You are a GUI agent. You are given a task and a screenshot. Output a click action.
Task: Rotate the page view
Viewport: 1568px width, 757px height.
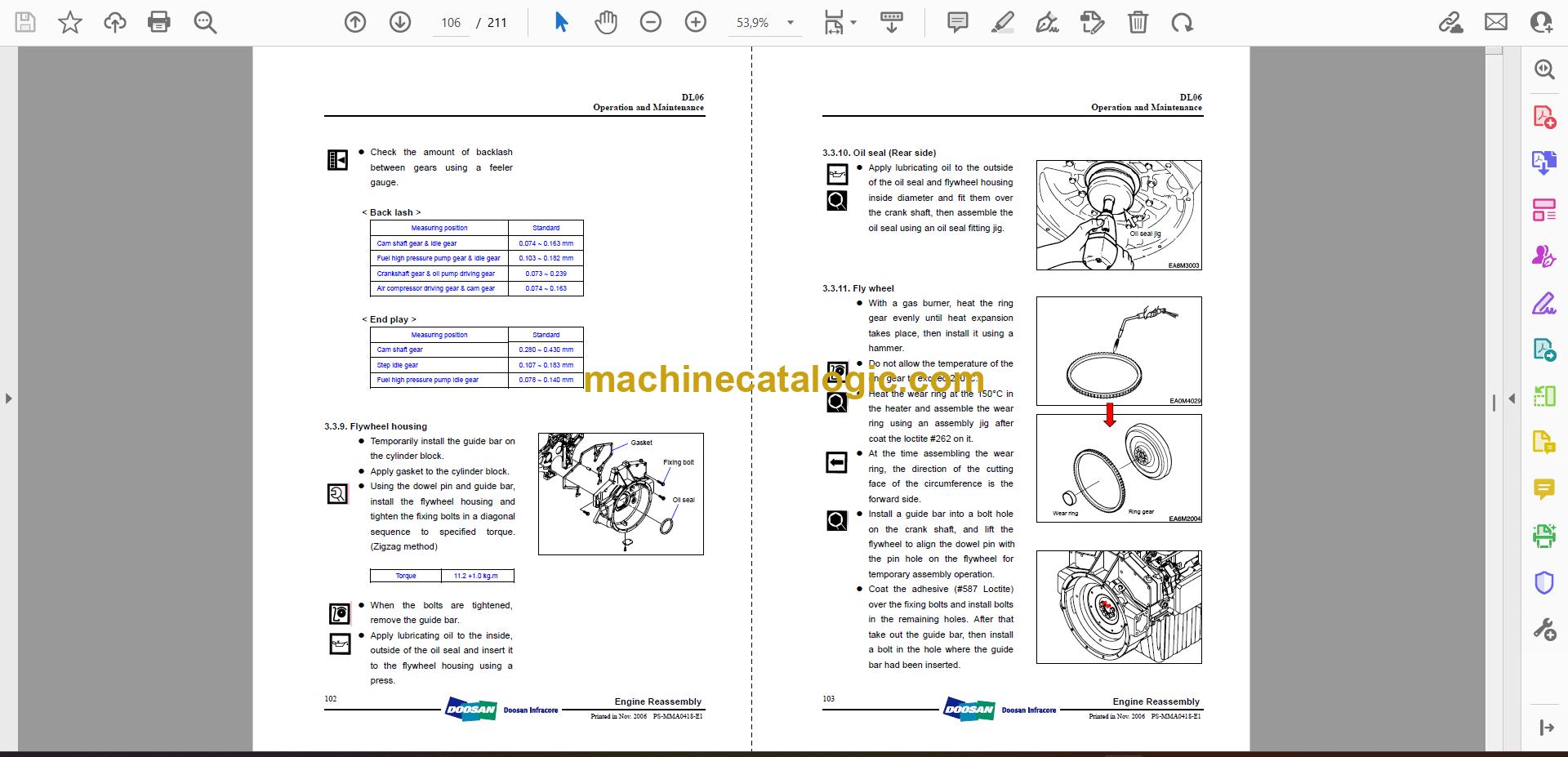1182,22
